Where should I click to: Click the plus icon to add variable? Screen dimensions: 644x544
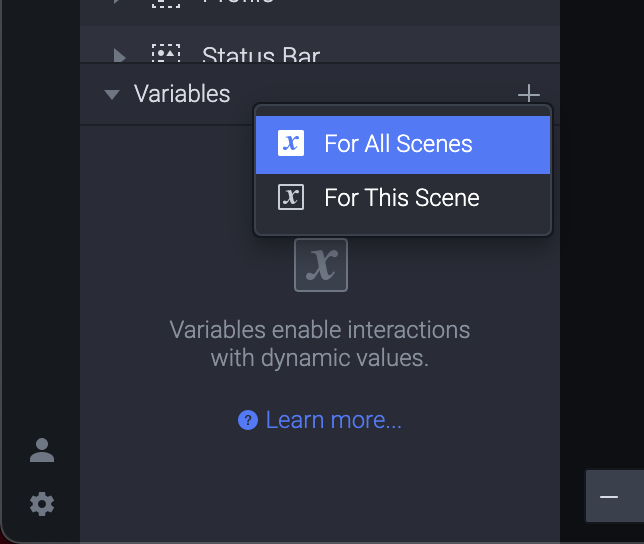click(x=528, y=94)
